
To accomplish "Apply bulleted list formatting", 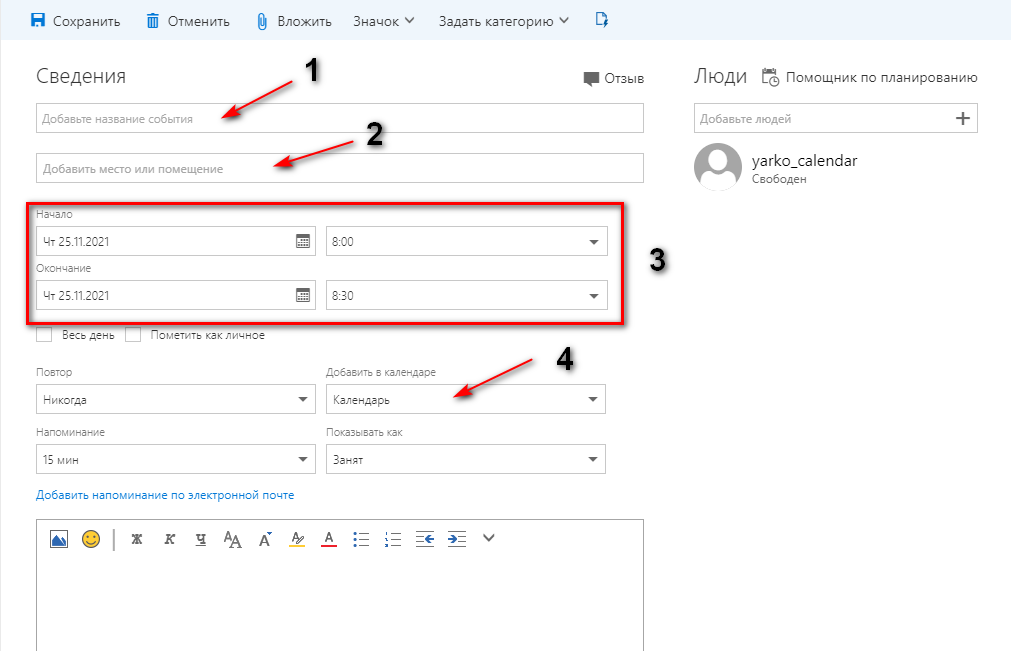I will click(361, 539).
